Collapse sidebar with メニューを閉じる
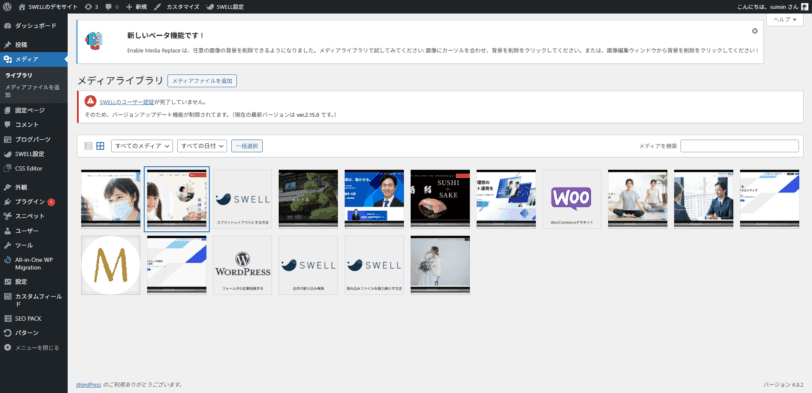 tap(34, 347)
